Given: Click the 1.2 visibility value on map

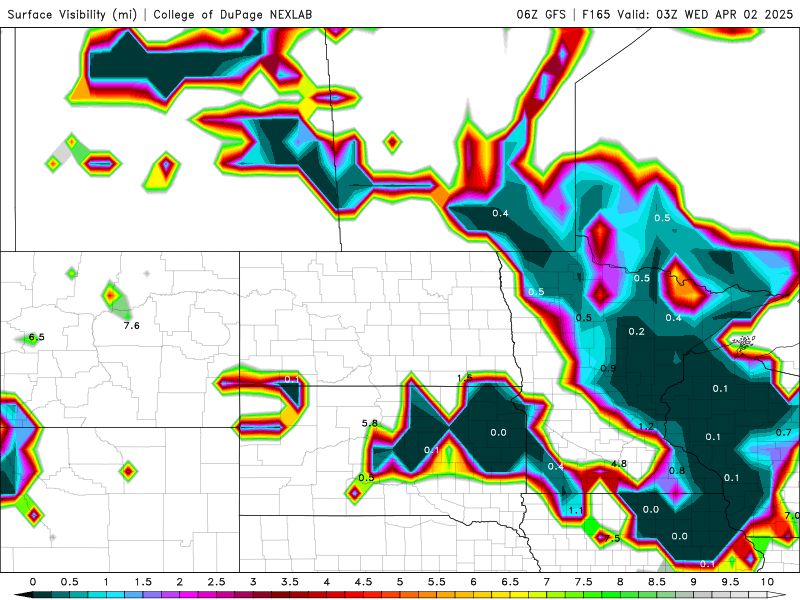Looking at the screenshot, I should click(x=646, y=427).
